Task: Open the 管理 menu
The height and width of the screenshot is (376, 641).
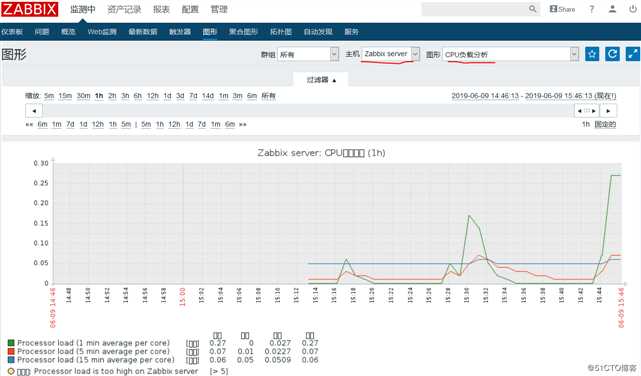Action: coord(219,9)
